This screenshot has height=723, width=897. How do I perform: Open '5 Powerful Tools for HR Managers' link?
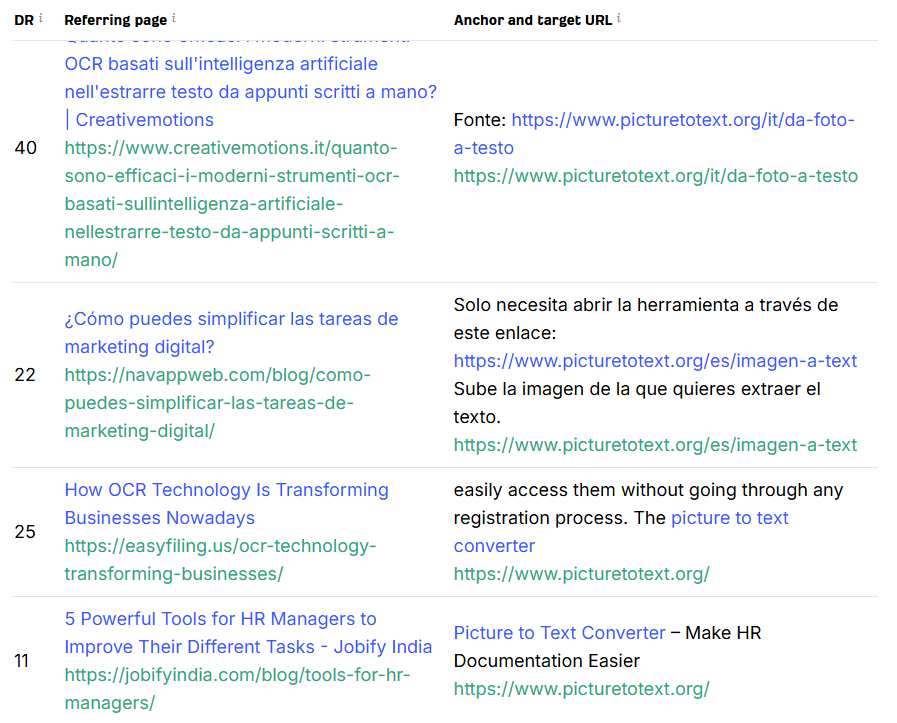248,632
